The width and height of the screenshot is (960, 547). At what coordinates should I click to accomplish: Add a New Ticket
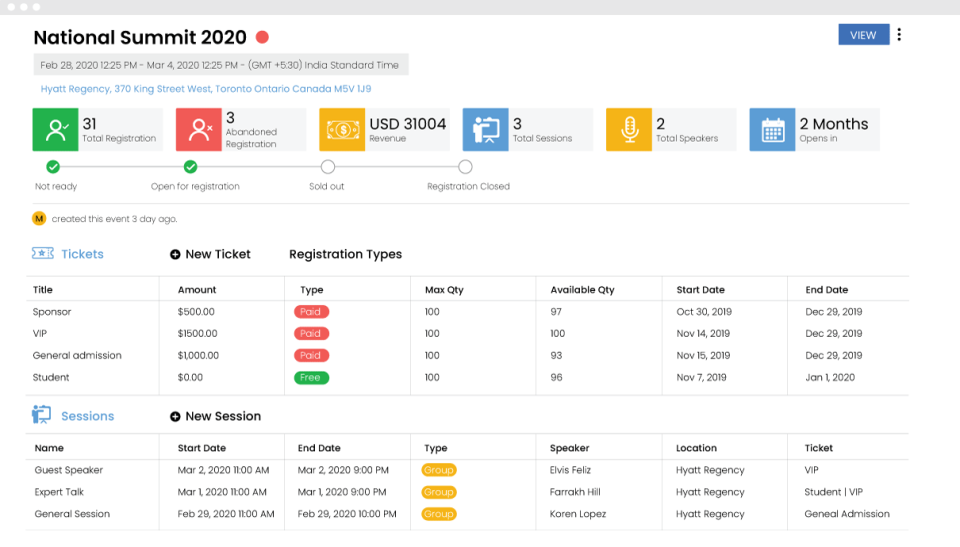point(210,254)
